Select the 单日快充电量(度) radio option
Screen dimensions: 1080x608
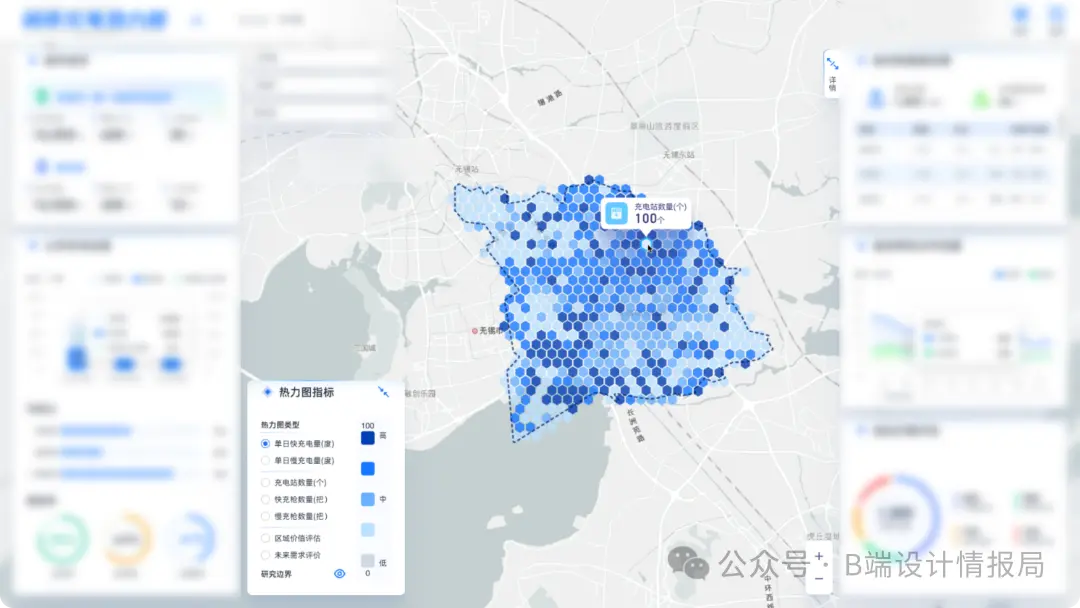266,443
